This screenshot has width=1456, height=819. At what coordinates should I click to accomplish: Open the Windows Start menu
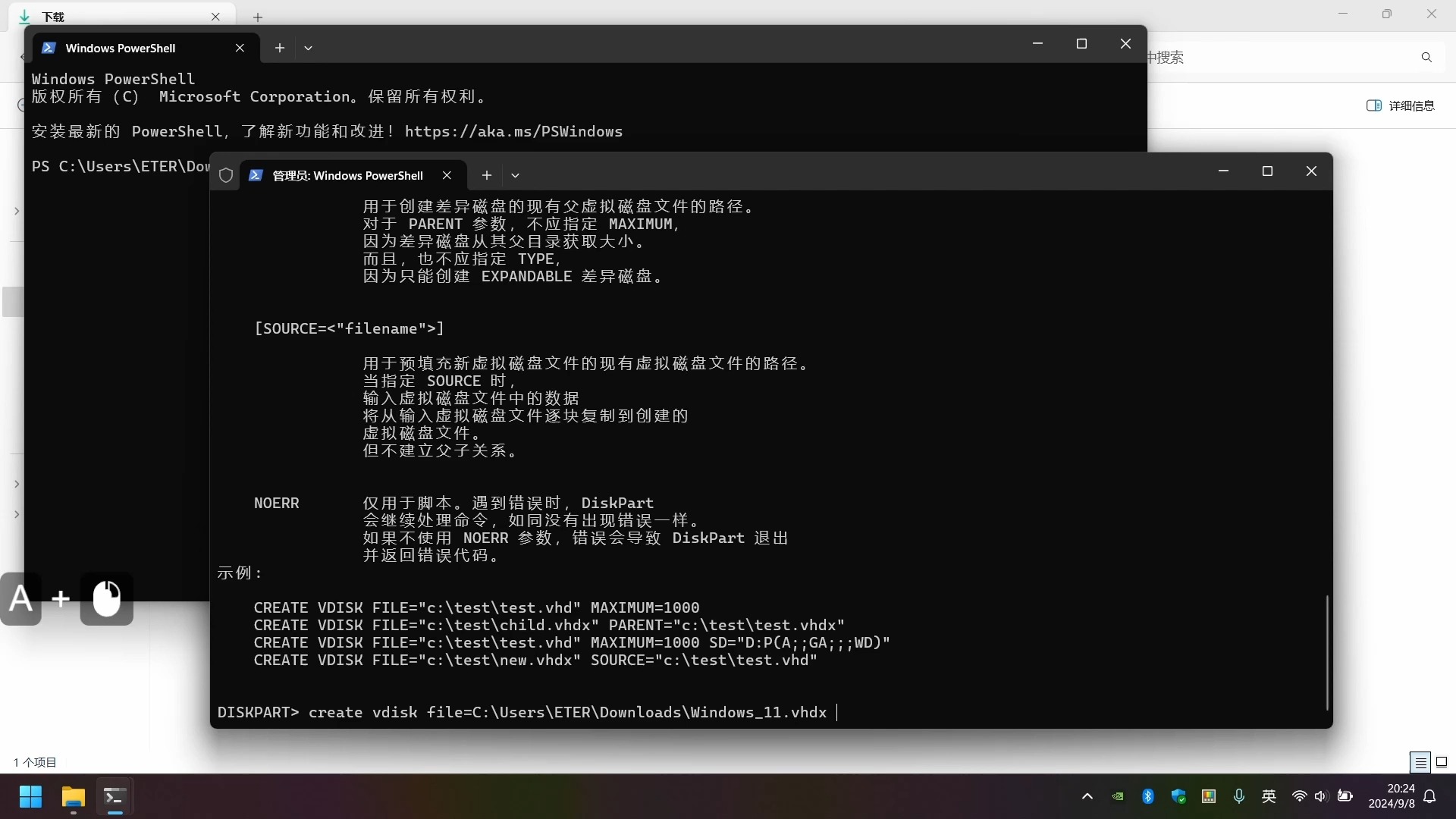point(30,796)
